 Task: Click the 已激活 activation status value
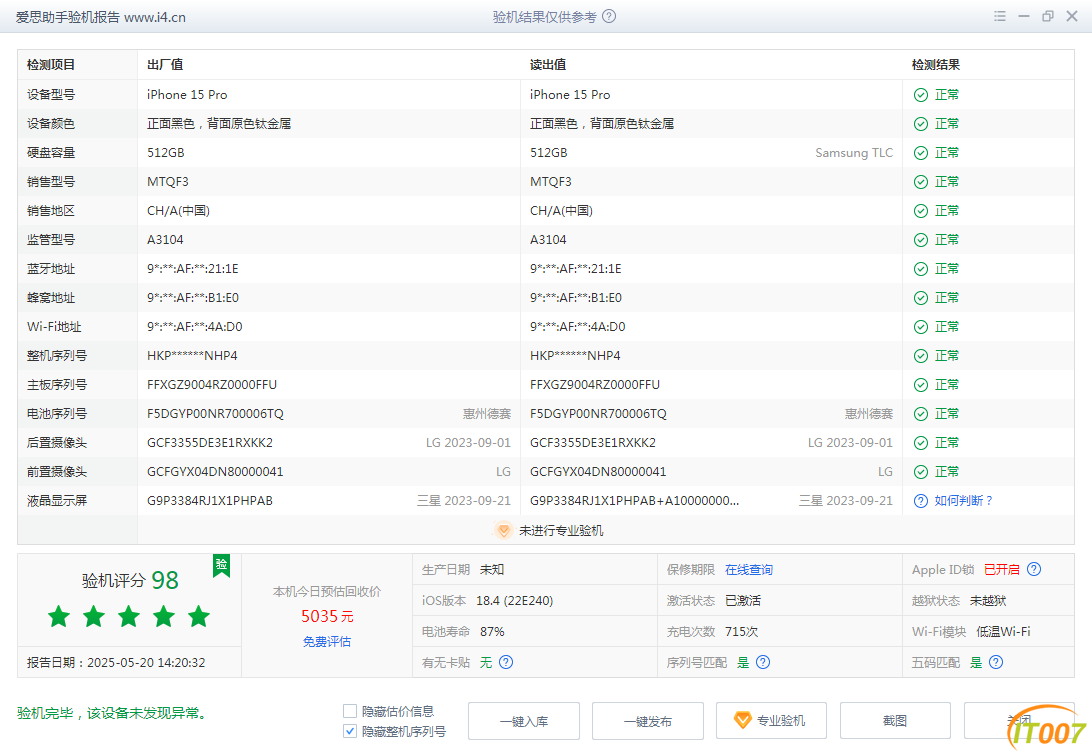(742, 601)
